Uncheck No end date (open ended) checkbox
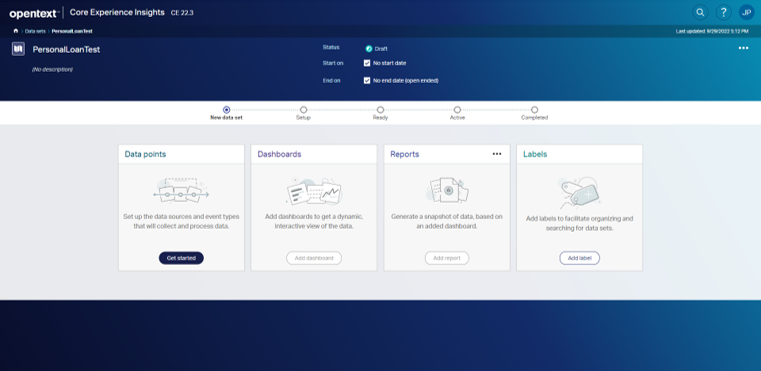 [x=367, y=81]
